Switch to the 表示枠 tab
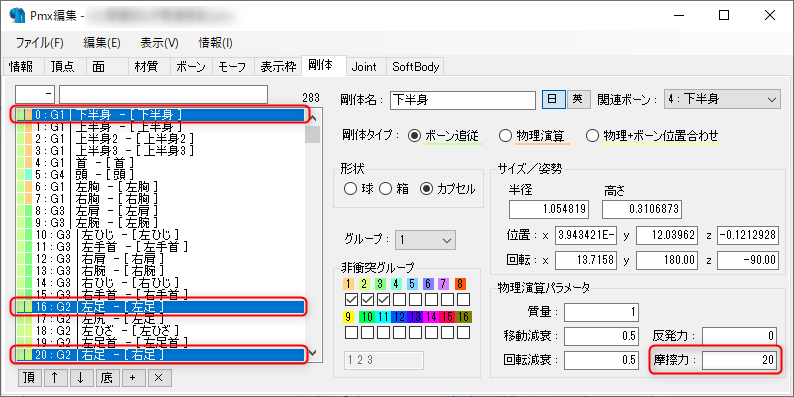This screenshot has height=397, width=794. tap(278, 67)
